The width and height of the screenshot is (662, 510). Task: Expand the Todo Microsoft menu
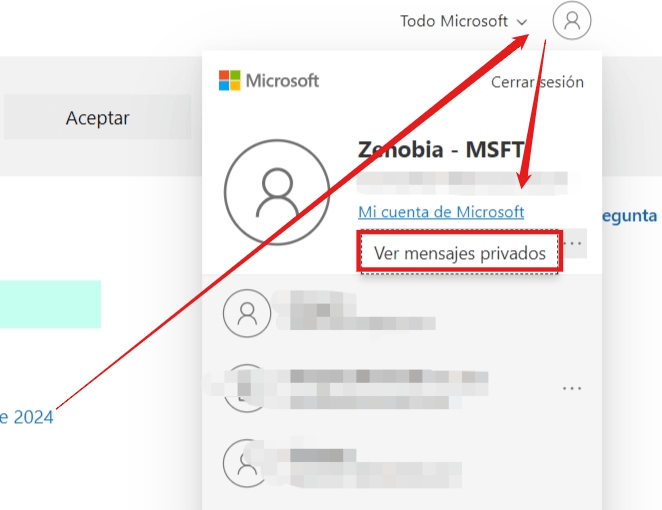point(464,21)
